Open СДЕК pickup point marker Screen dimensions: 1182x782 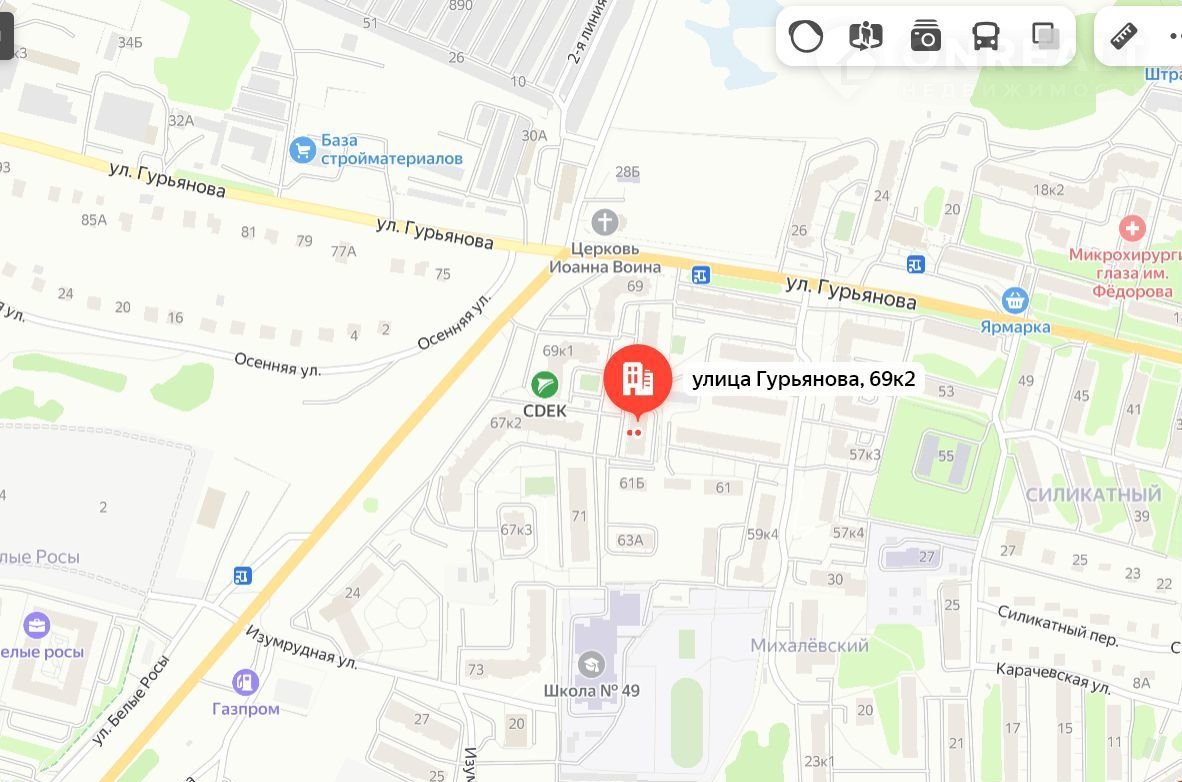(544, 385)
